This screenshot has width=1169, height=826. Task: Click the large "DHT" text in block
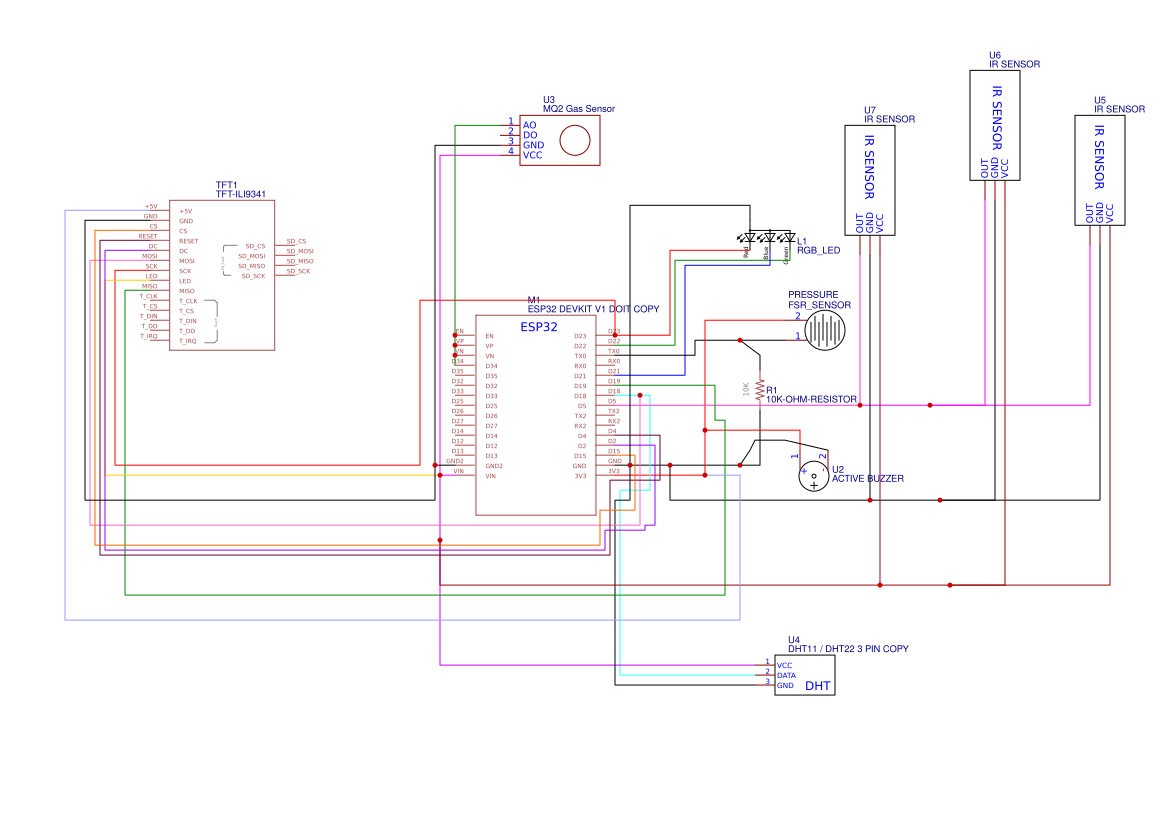click(818, 686)
